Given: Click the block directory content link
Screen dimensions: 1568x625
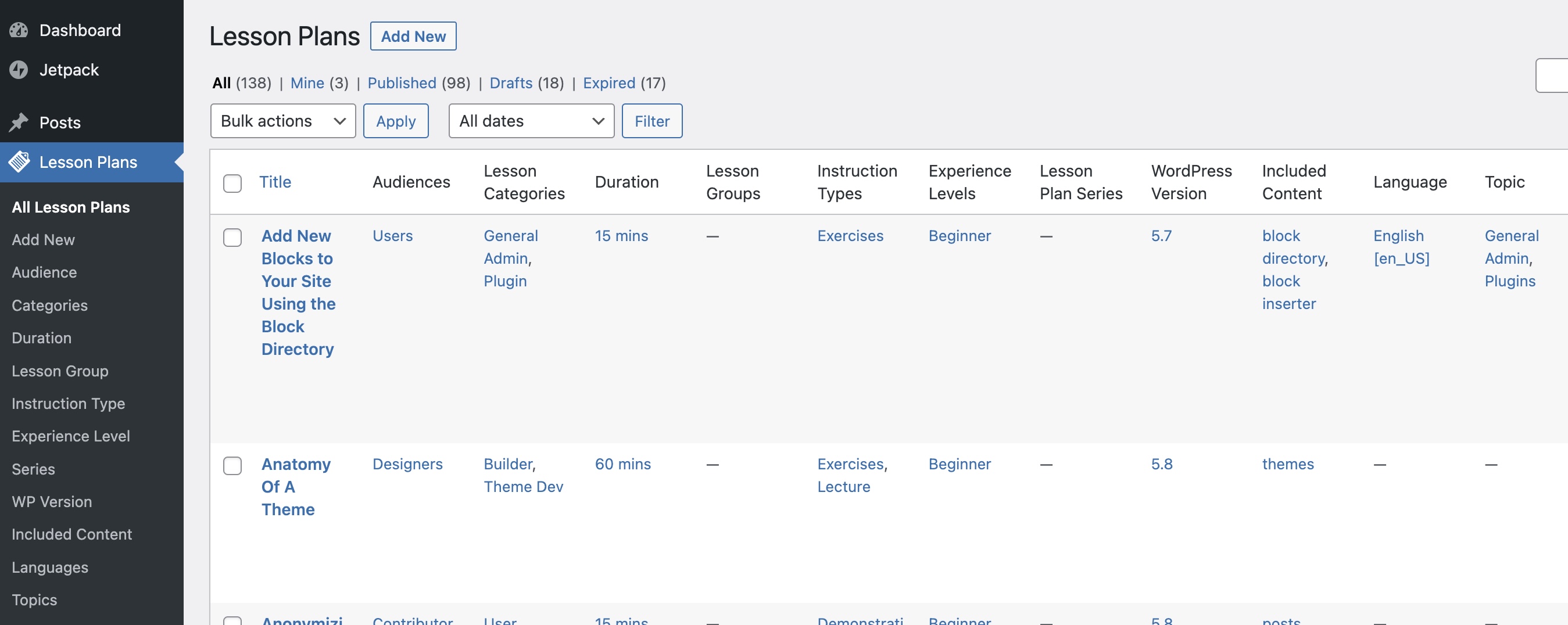Looking at the screenshot, I should click(x=1294, y=247).
